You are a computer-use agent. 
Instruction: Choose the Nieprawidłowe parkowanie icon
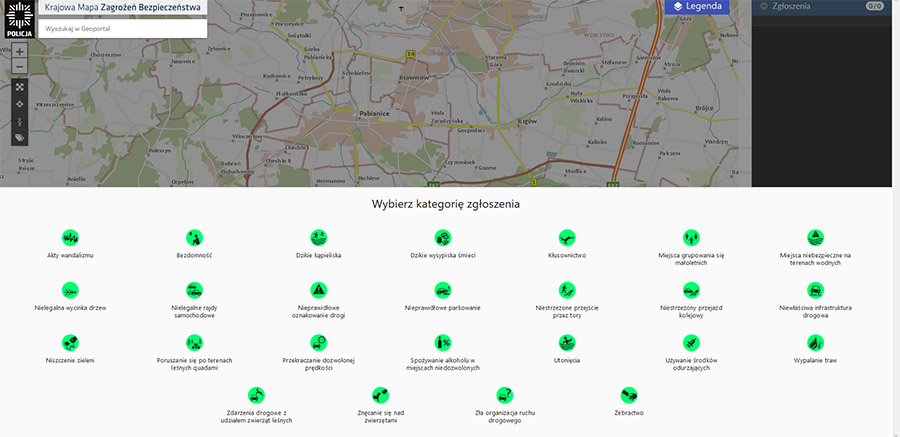point(443,290)
